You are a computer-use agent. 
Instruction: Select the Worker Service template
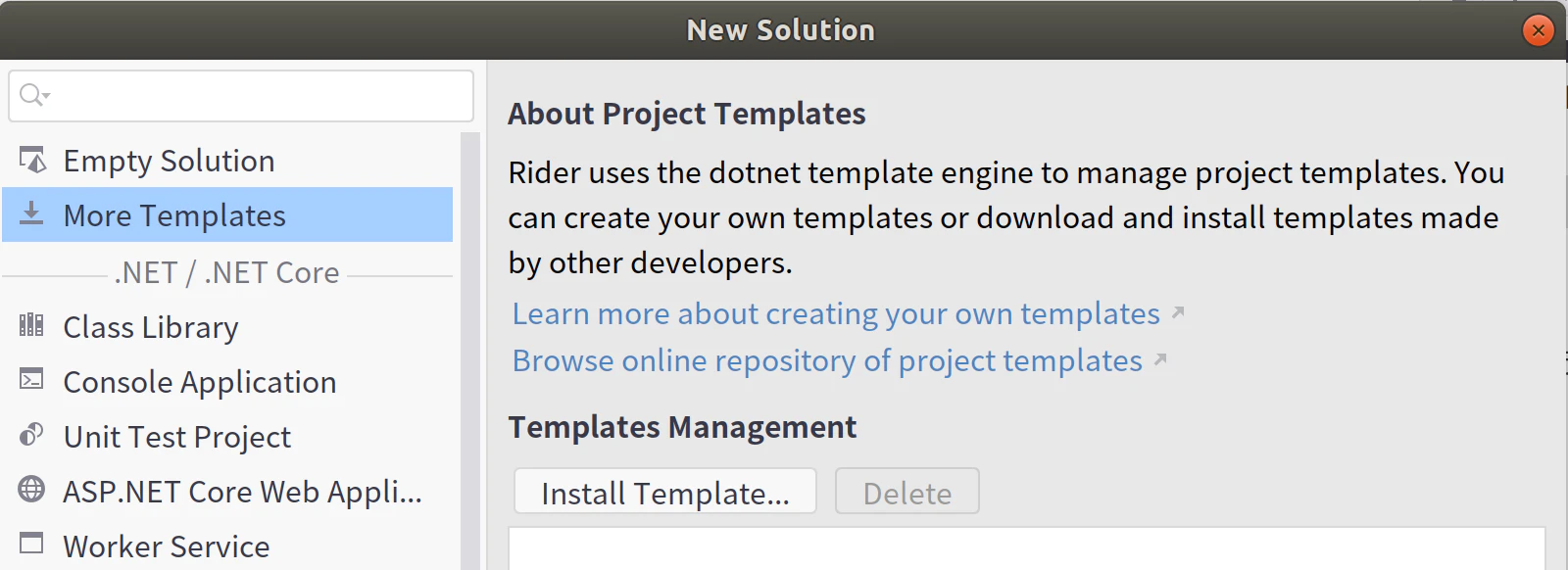click(227, 546)
